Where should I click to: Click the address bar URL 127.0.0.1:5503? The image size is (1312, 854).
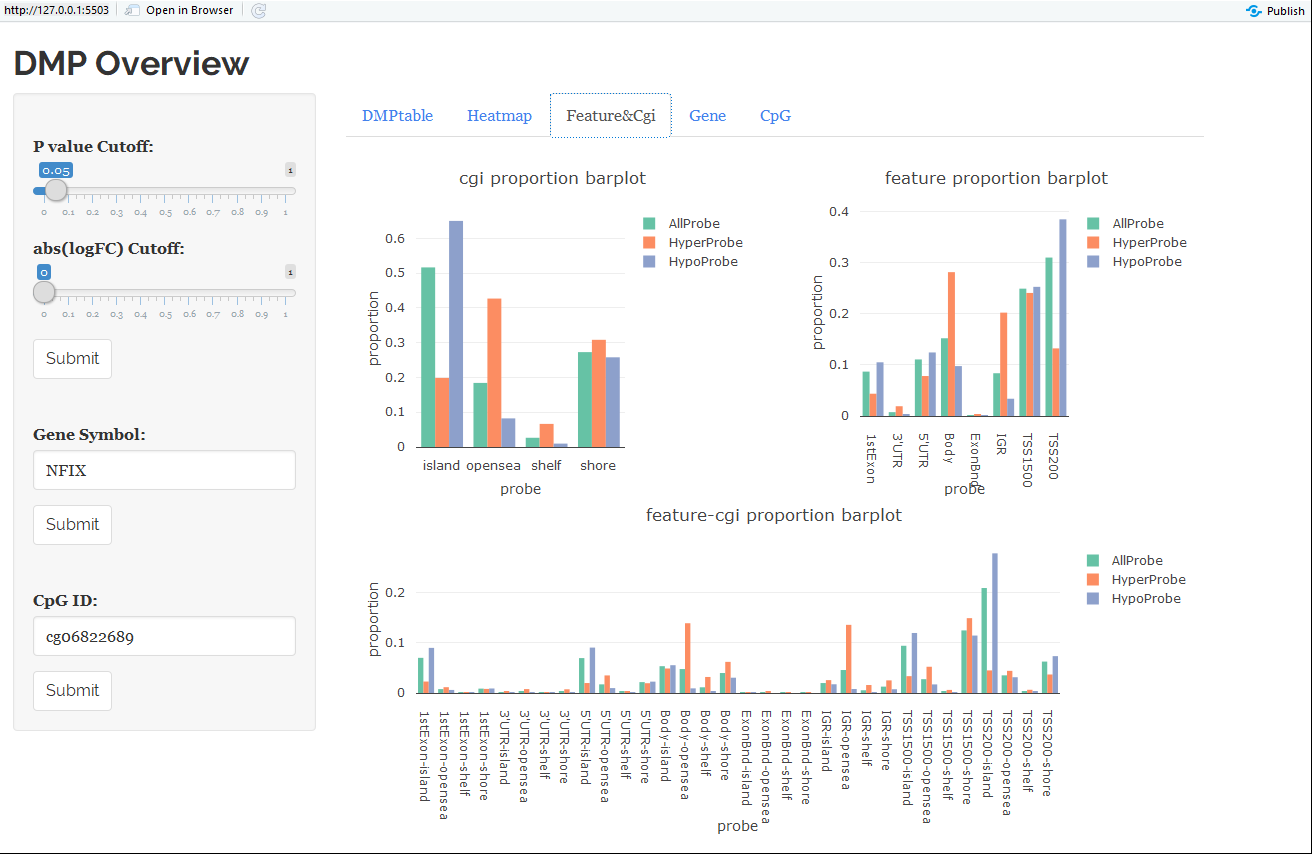click(58, 10)
